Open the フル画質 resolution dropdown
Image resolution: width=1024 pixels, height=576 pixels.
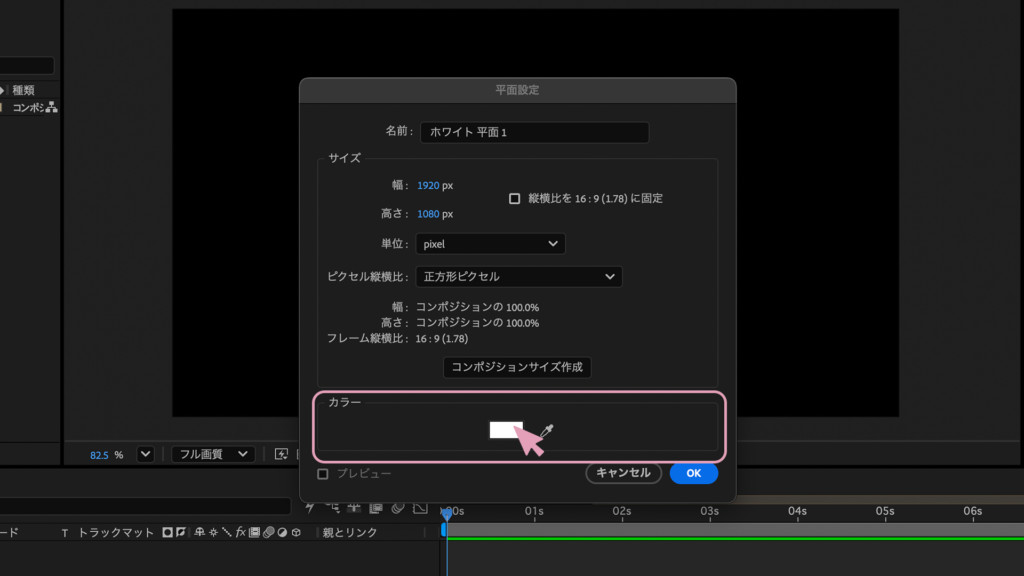(x=213, y=454)
